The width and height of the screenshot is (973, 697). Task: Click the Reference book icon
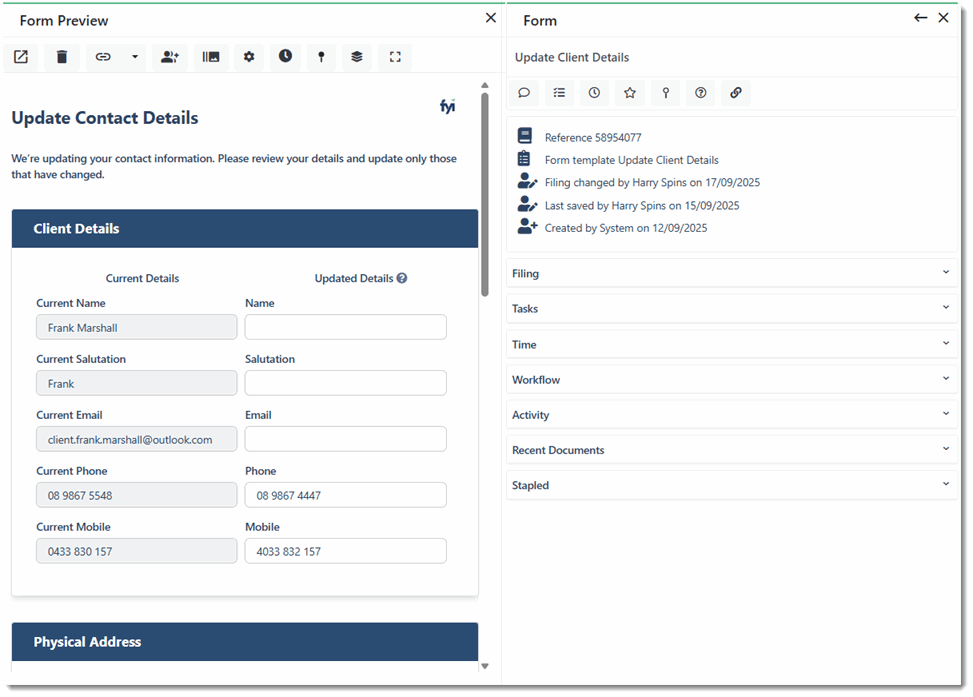[525, 135]
